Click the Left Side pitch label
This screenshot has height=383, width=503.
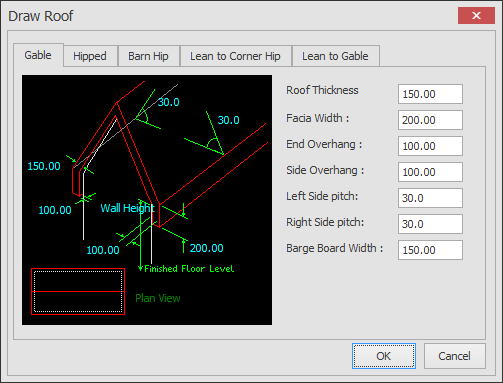tap(322, 196)
